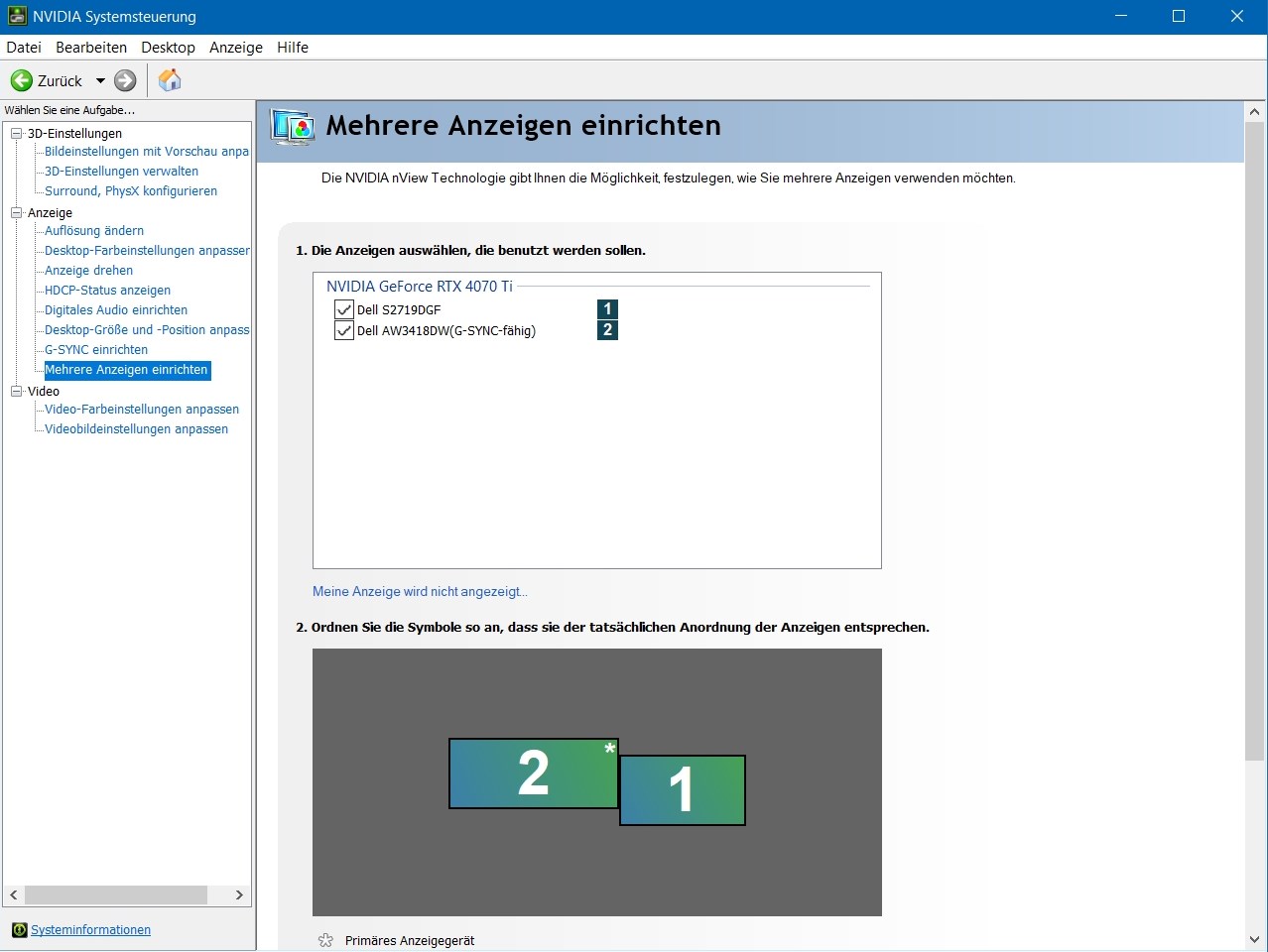The width and height of the screenshot is (1268, 952).
Task: Go to G-SYNC einrichten
Action: tap(96, 350)
